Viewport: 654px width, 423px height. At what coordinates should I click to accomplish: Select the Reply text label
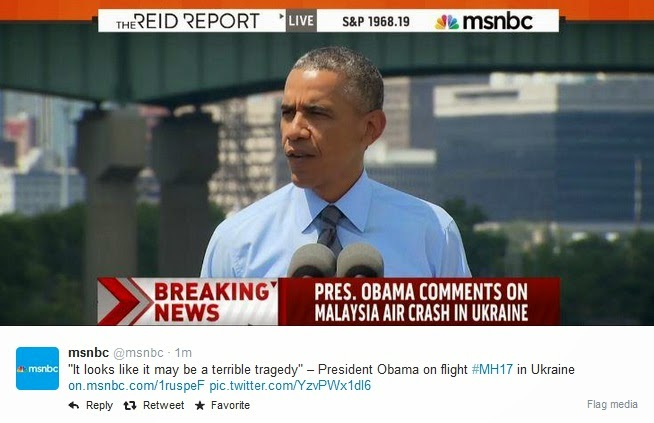pyautogui.click(x=99, y=405)
